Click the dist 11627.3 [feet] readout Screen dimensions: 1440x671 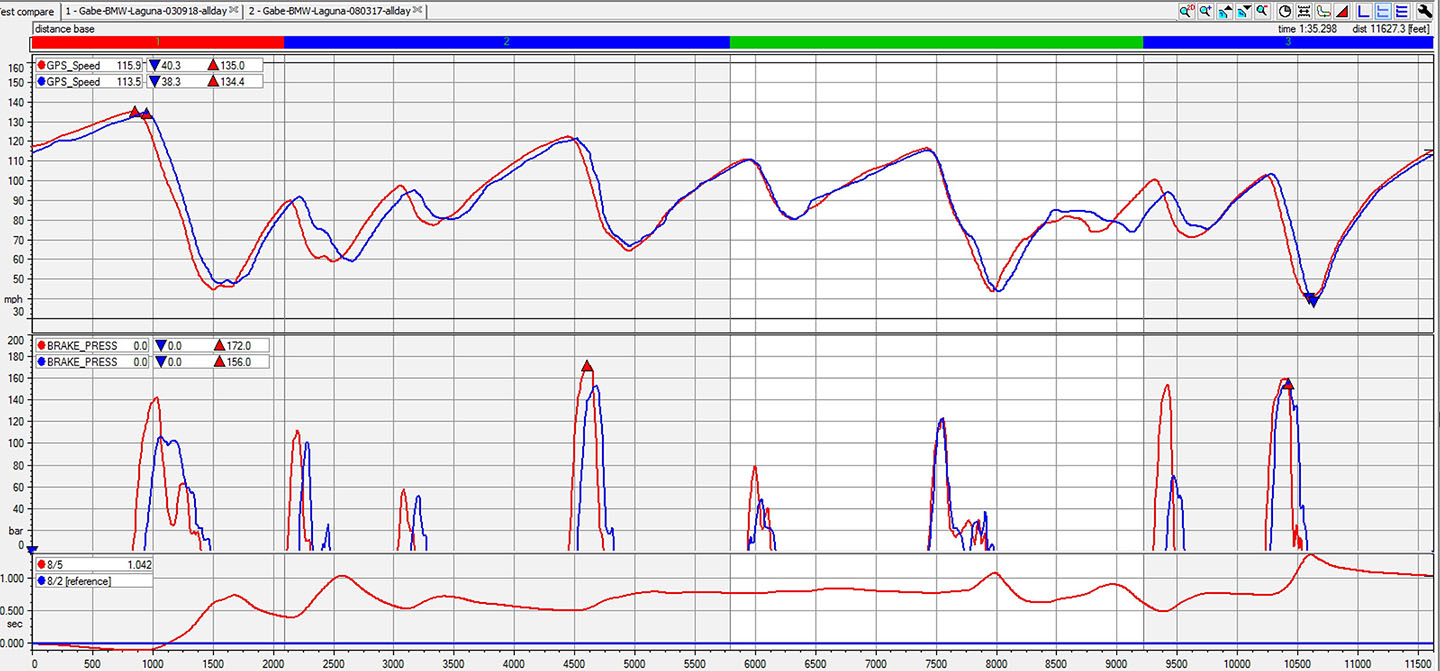click(1392, 29)
